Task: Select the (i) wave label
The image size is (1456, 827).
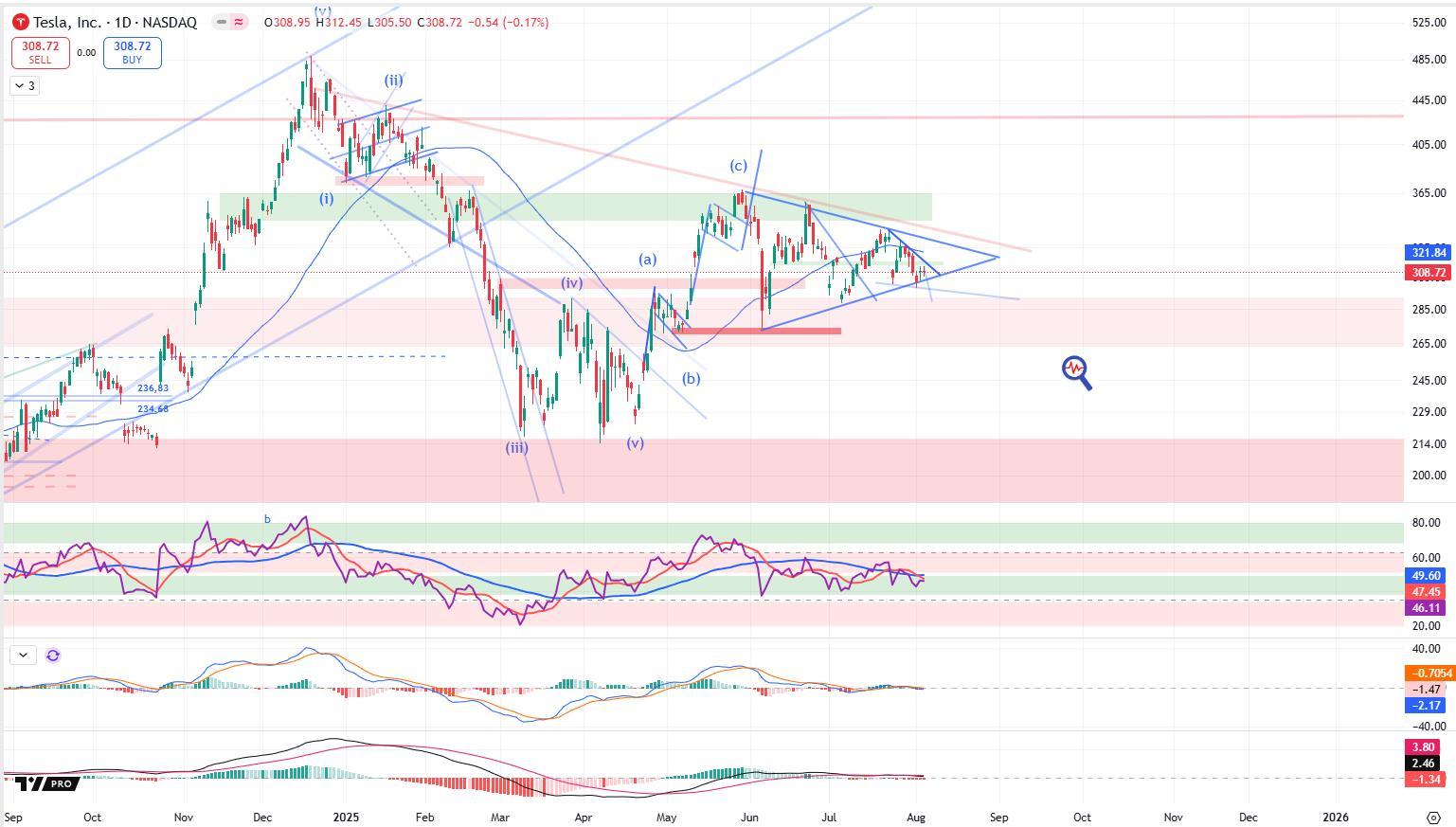Action: click(x=326, y=199)
